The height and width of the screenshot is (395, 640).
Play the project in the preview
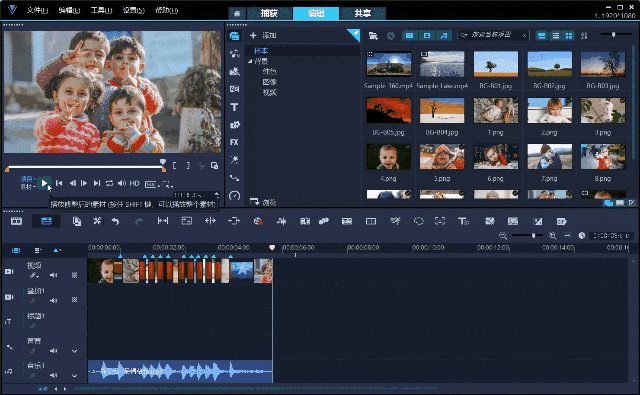click(x=44, y=183)
